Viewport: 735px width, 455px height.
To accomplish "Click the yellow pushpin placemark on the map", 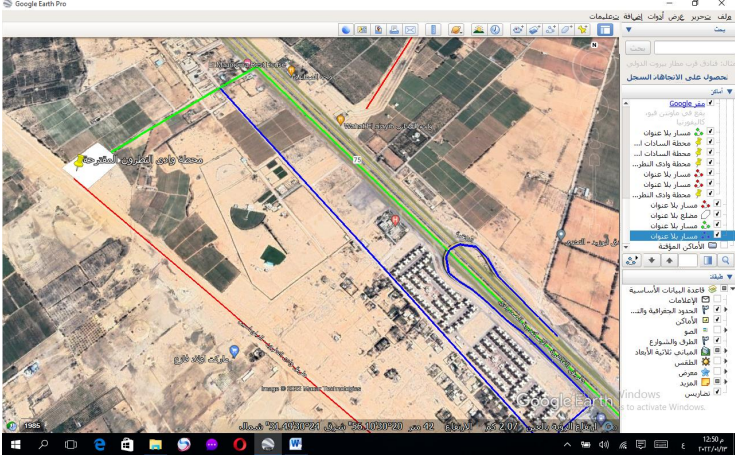I will click(79, 162).
